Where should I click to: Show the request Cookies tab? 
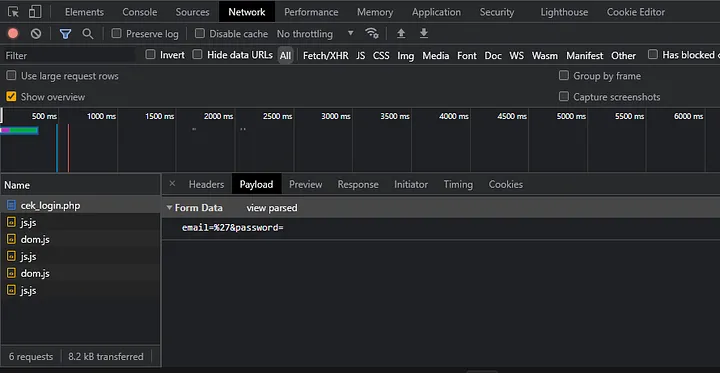506,184
